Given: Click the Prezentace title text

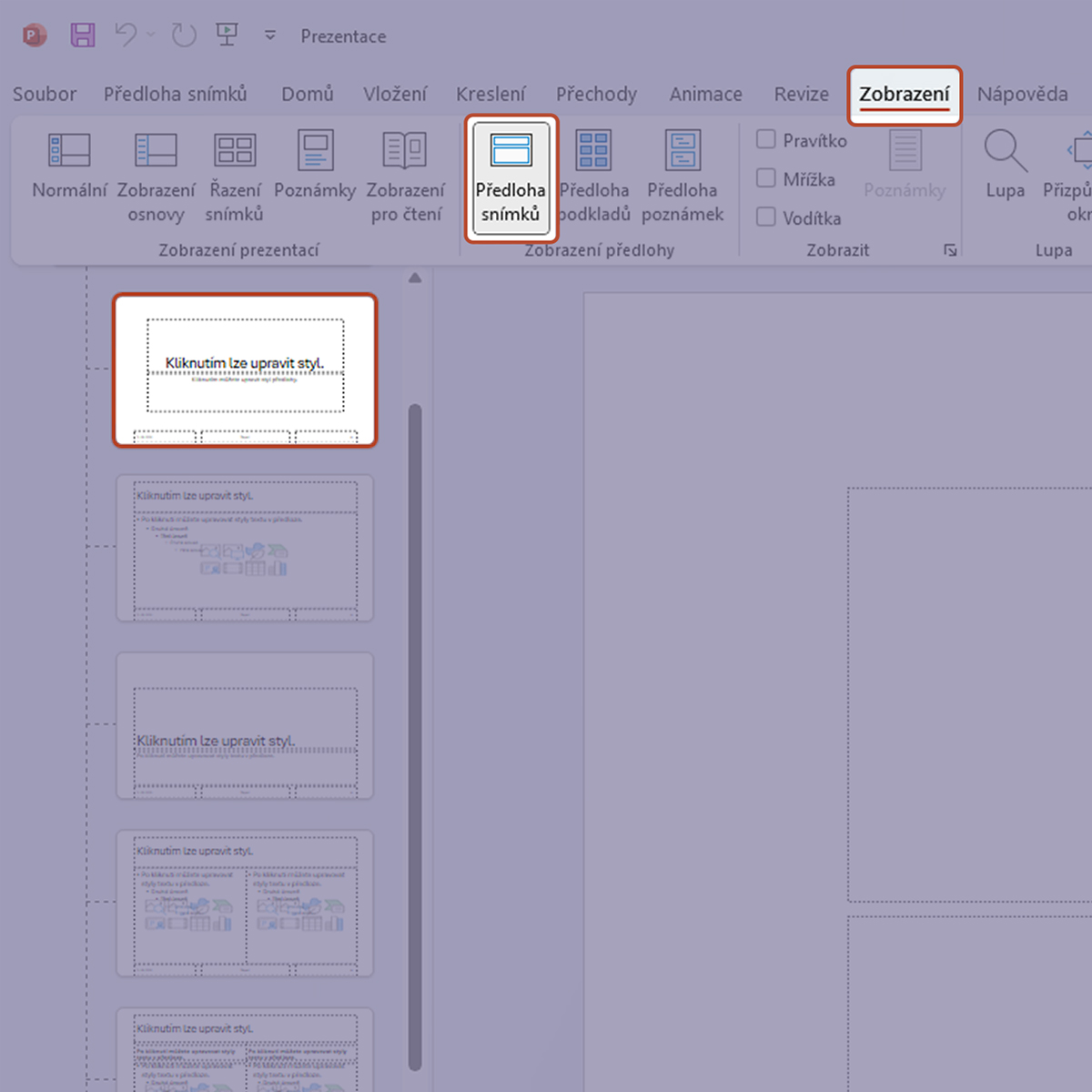Looking at the screenshot, I should coord(343,36).
